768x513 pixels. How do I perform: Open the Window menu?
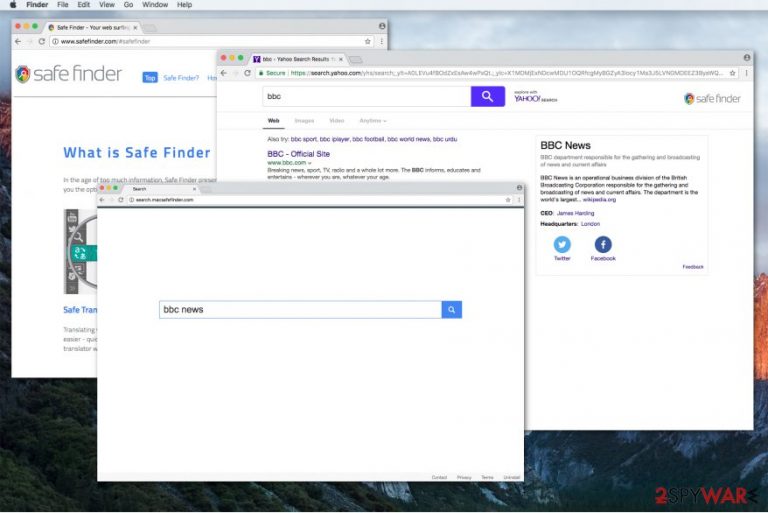point(155,4)
